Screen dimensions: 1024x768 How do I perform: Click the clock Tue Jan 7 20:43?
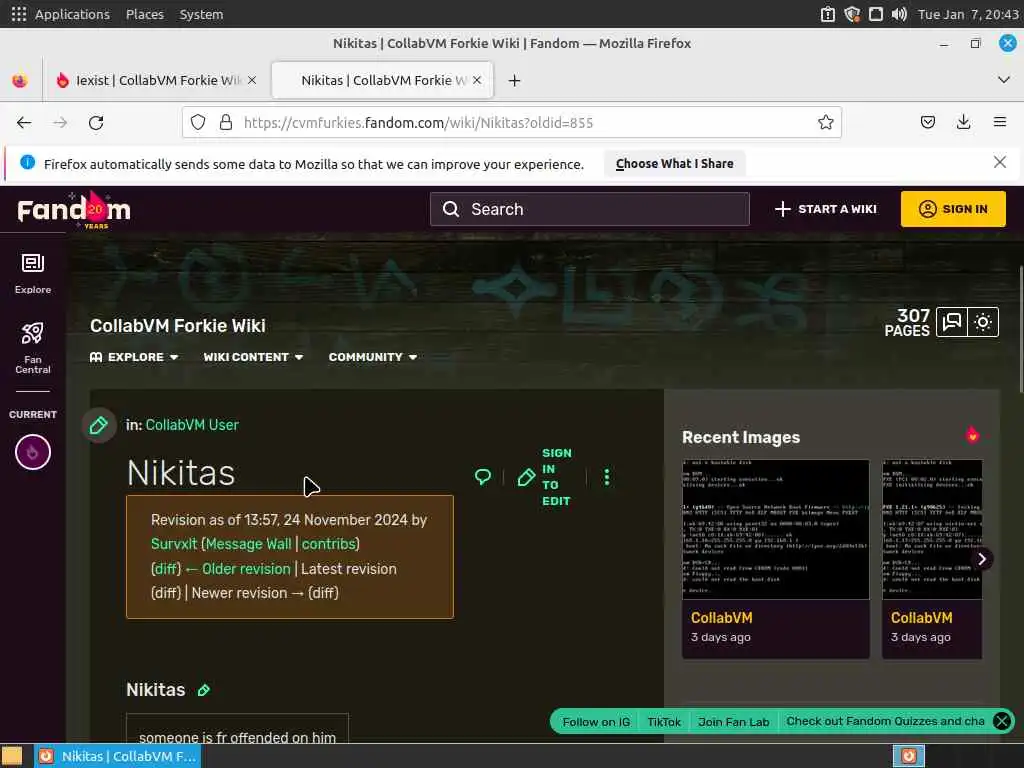(x=968, y=14)
